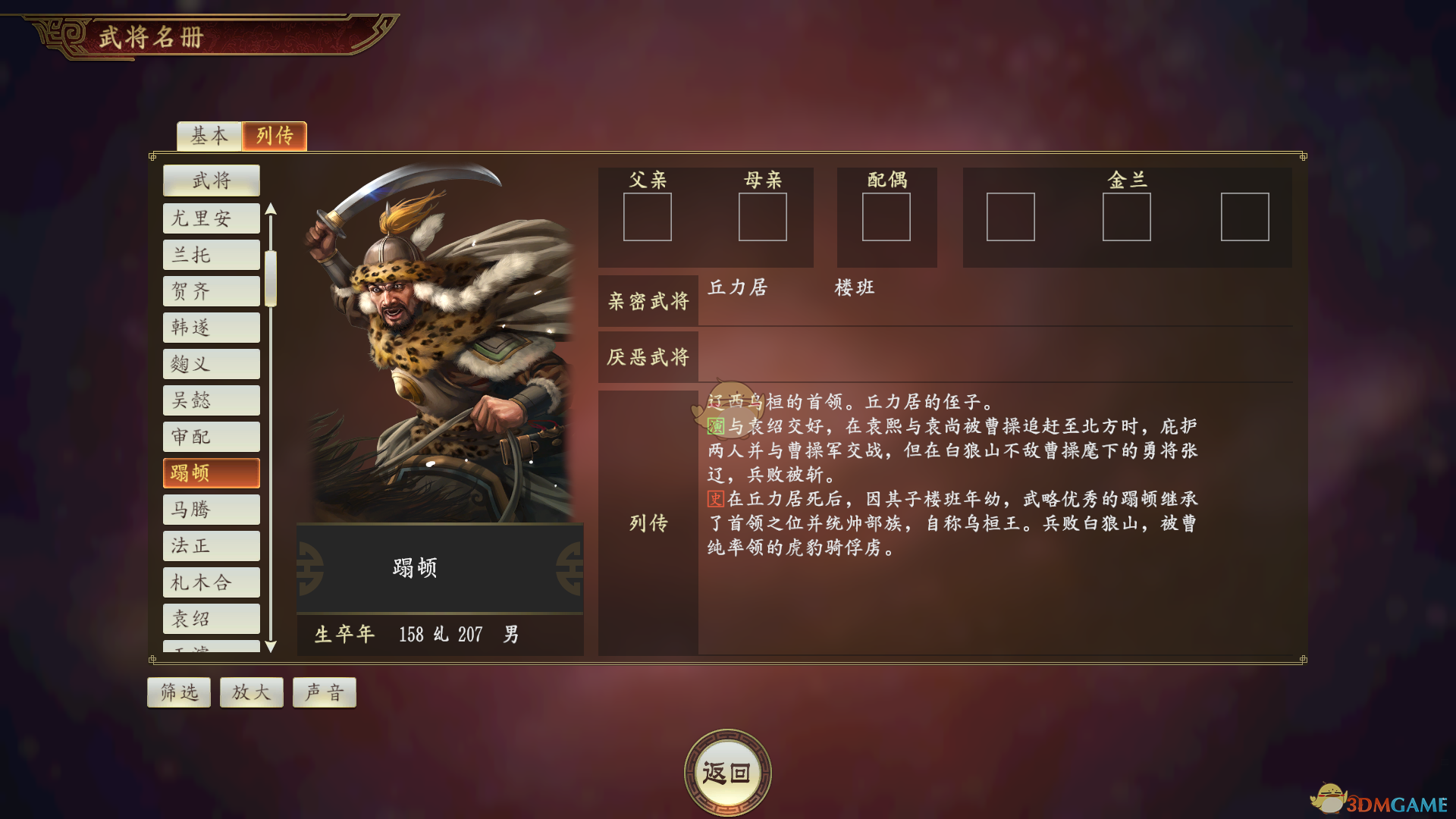Select the middle 金兰 portrait slot

tap(1127, 217)
